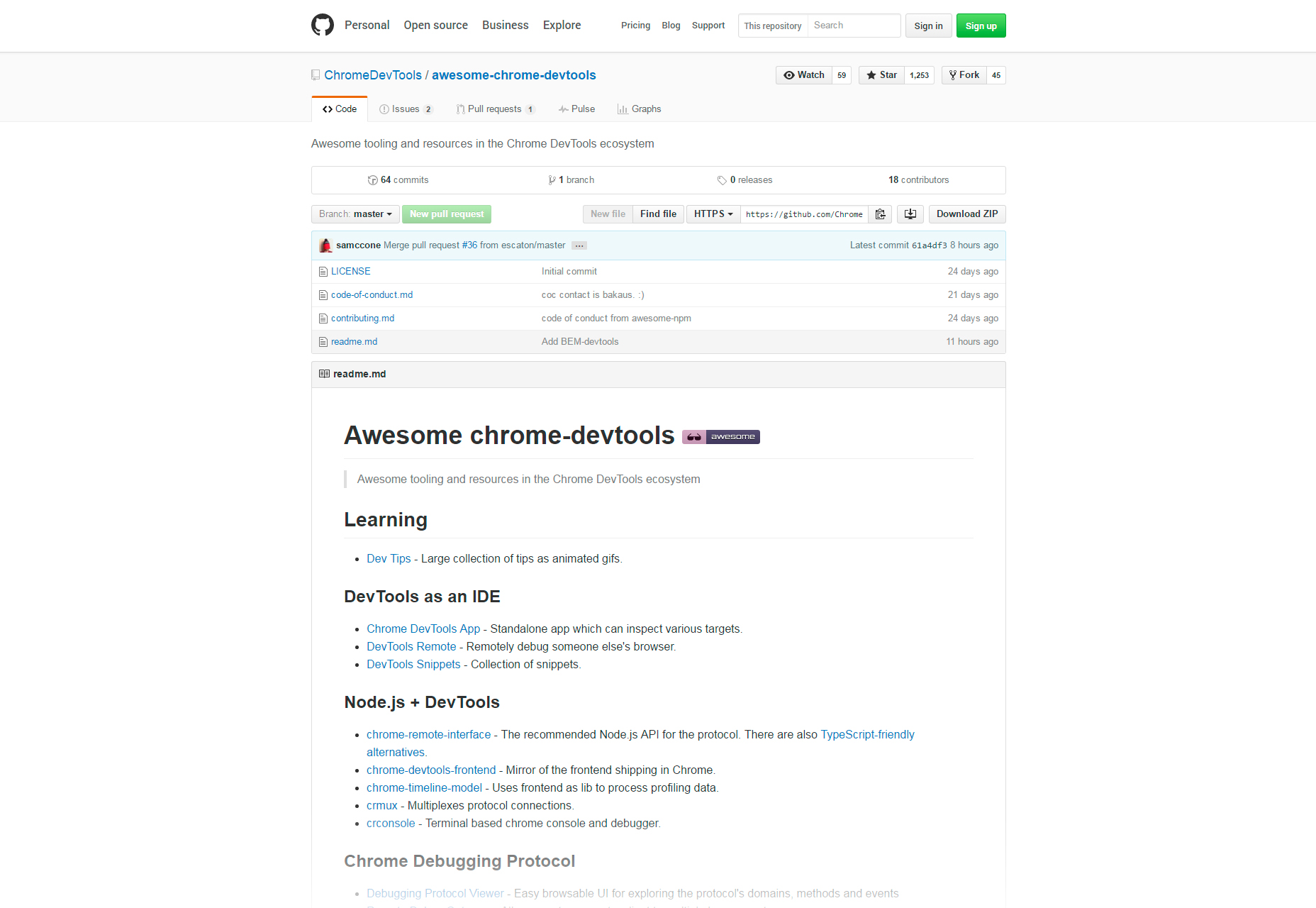Image resolution: width=1316 pixels, height=908 pixels.
Task: Click the clone URL text field
Action: (x=804, y=214)
